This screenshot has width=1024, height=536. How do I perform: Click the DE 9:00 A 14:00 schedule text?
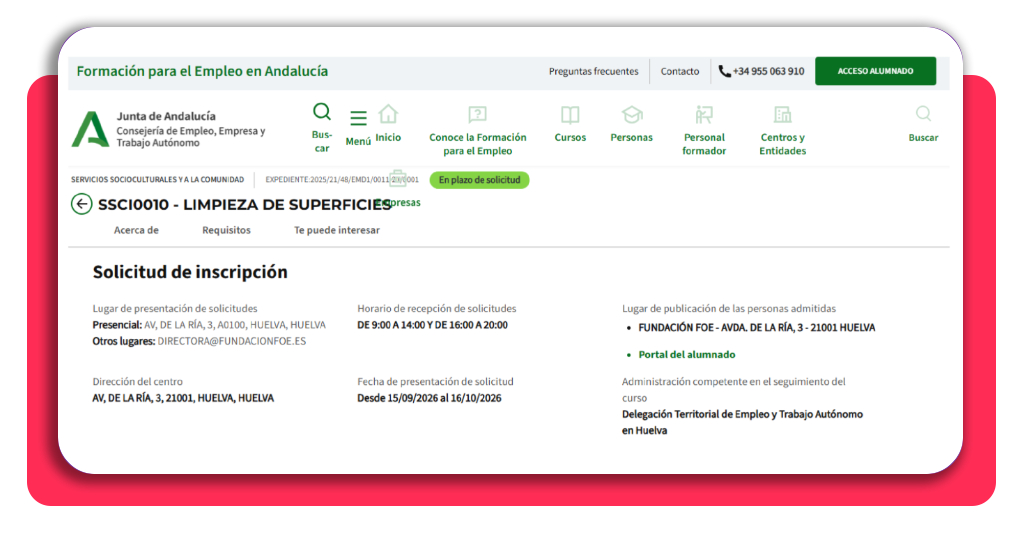pos(432,324)
